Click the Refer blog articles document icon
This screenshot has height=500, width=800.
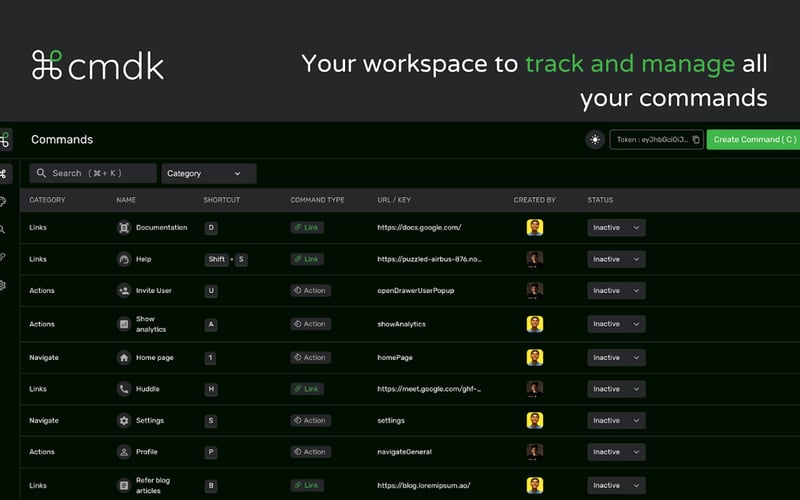[x=123, y=485]
